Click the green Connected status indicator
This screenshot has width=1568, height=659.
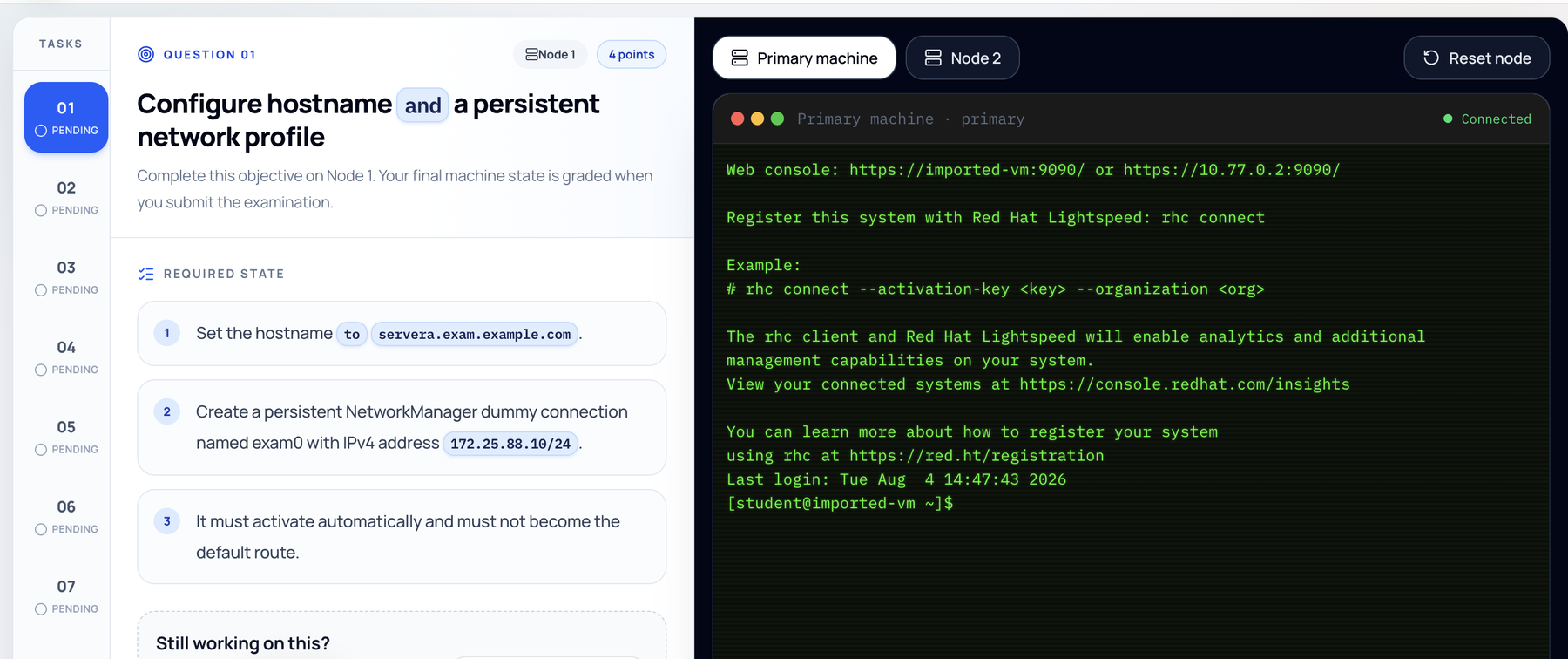pos(1487,119)
